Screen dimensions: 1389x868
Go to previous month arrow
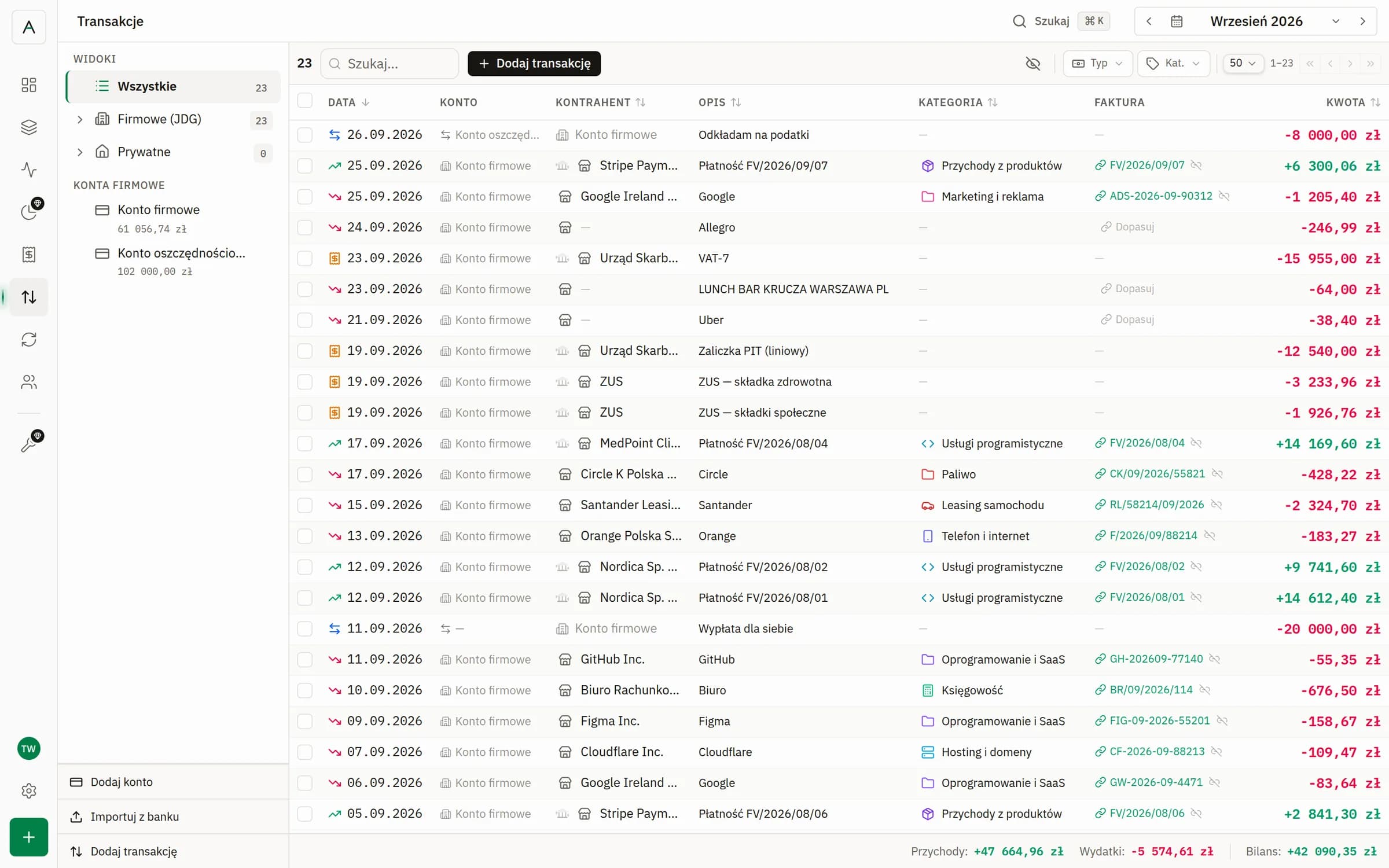tap(1149, 21)
